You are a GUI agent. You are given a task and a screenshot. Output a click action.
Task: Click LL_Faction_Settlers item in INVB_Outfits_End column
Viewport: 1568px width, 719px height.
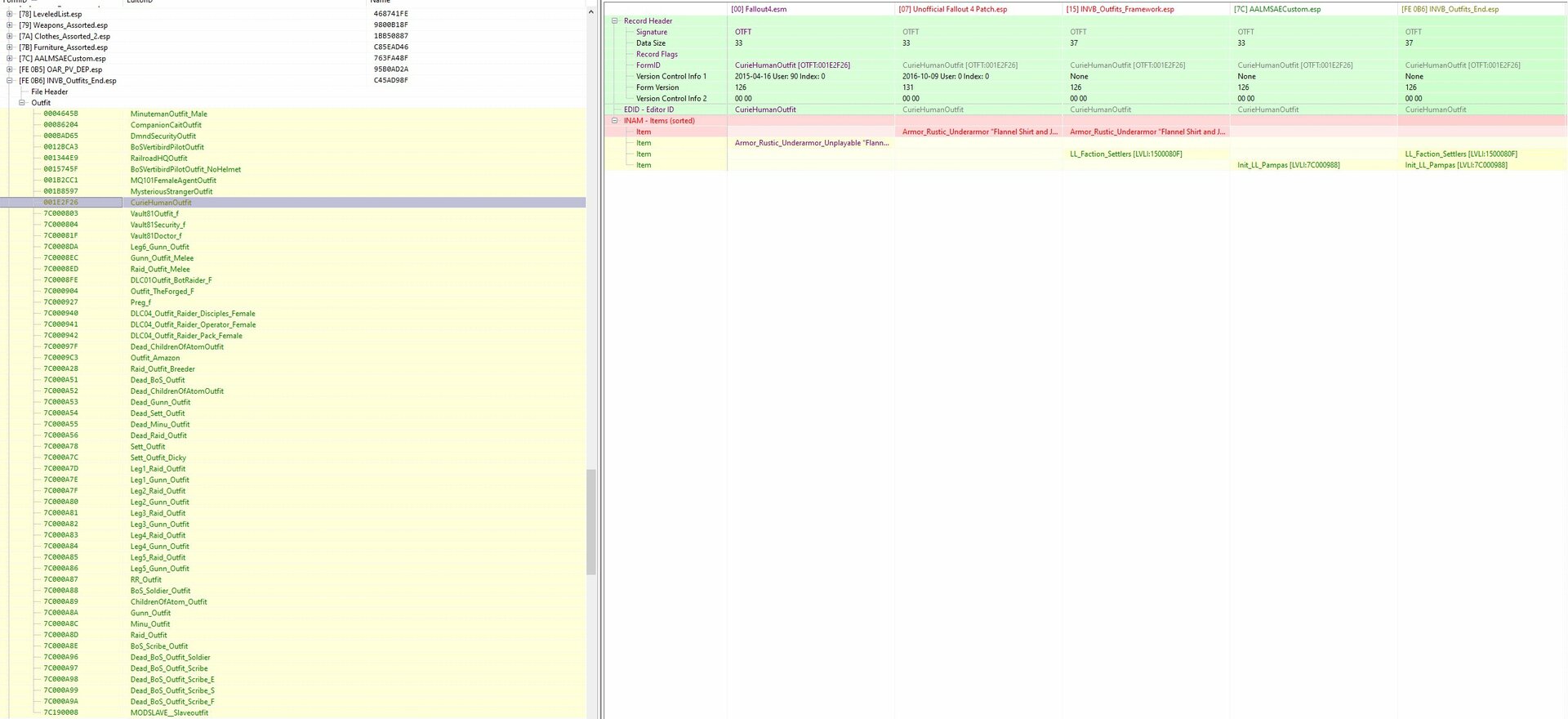pos(1461,154)
